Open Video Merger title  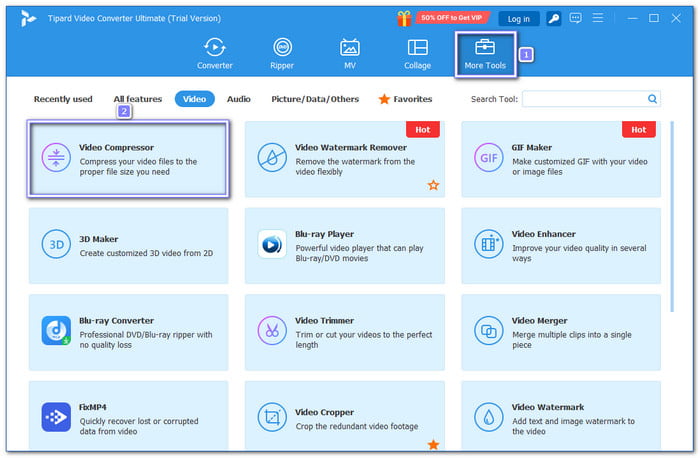(x=540, y=321)
